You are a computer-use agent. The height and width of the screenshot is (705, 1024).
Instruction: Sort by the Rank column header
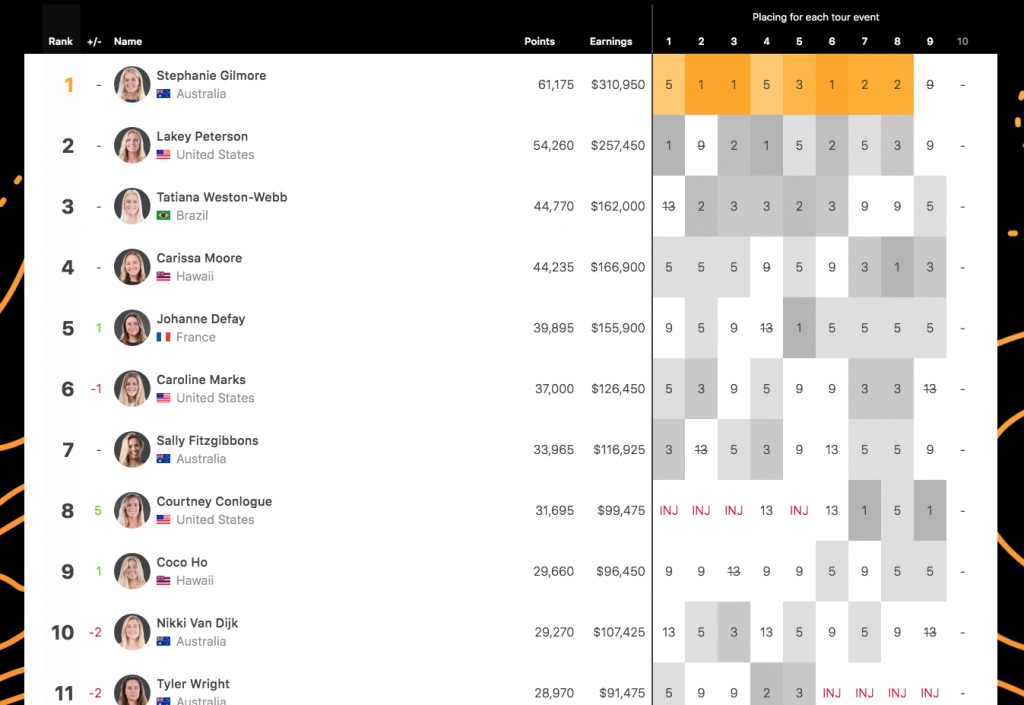click(x=61, y=41)
